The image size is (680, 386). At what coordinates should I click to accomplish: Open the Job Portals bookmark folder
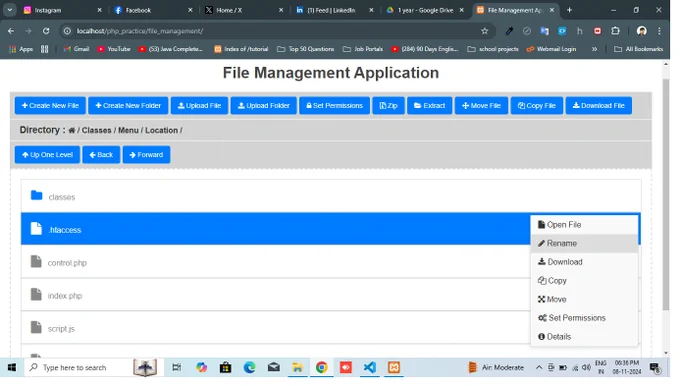[363, 49]
